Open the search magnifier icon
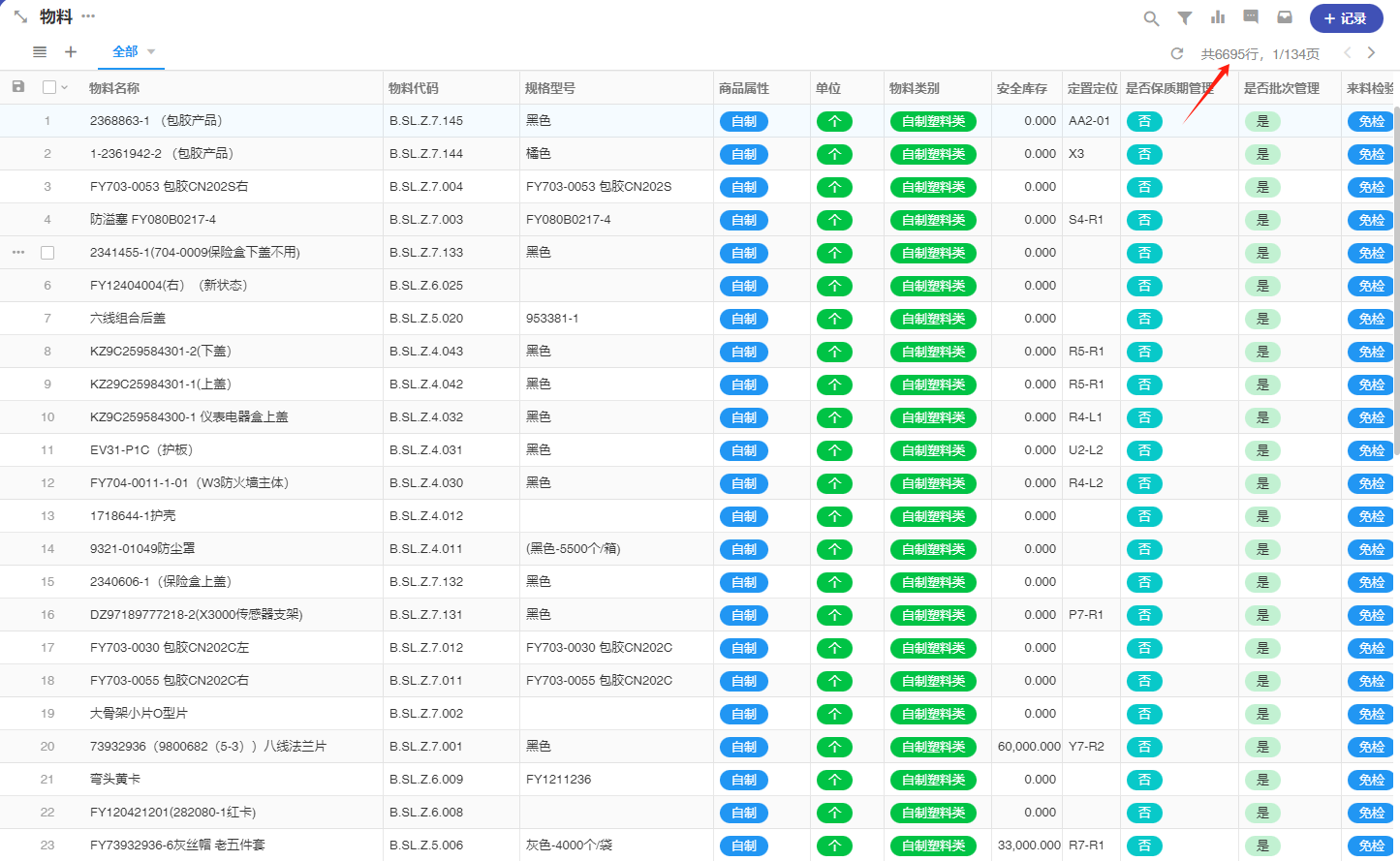 pyautogui.click(x=1151, y=18)
